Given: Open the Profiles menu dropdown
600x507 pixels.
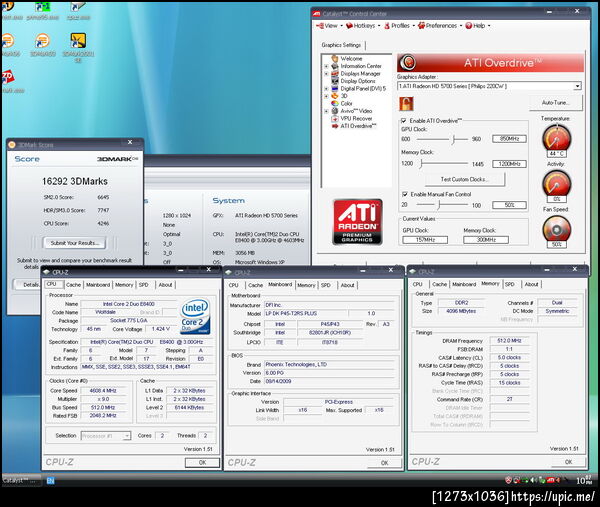Looking at the screenshot, I should 399,26.
